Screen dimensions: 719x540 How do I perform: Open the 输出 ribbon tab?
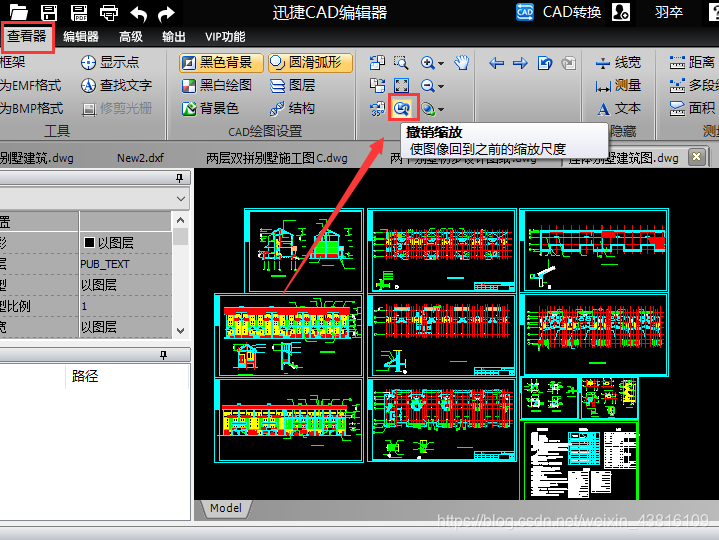click(174, 37)
